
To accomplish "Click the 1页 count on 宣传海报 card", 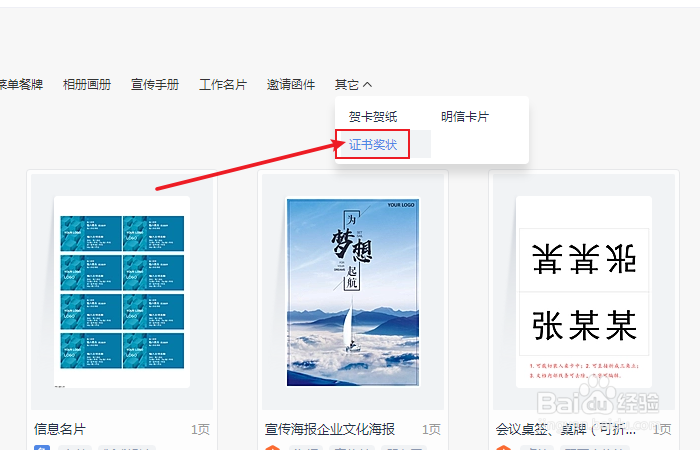I will [x=431, y=429].
